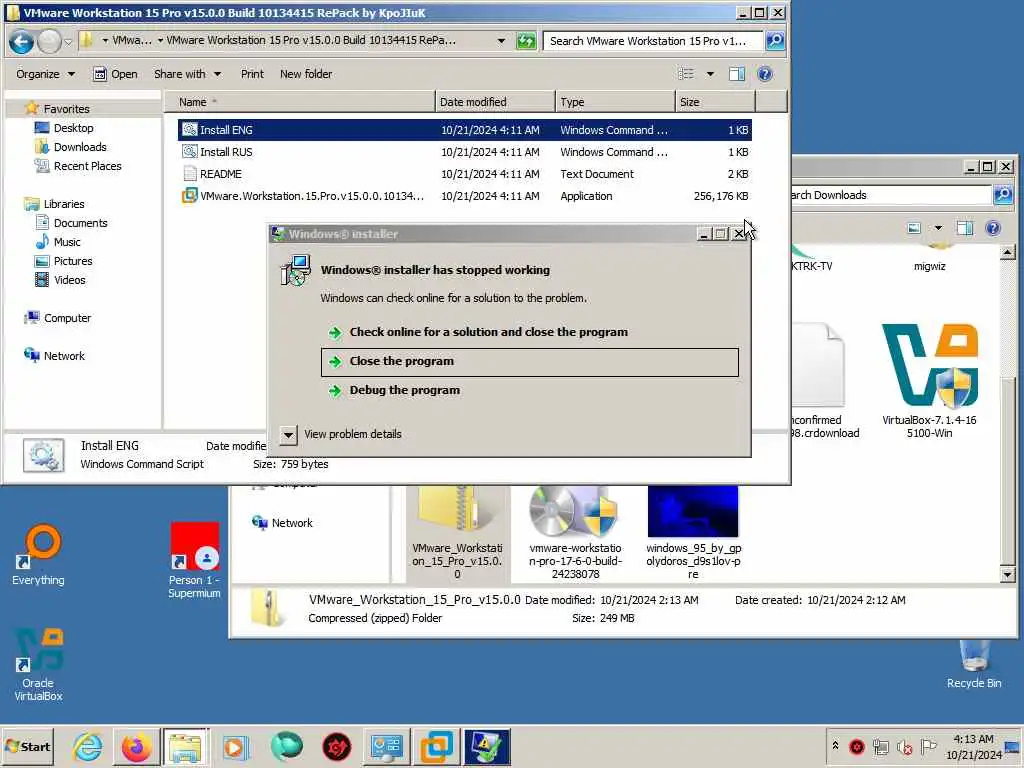
Task: Launch Internet Explorer from taskbar
Action: (88, 747)
